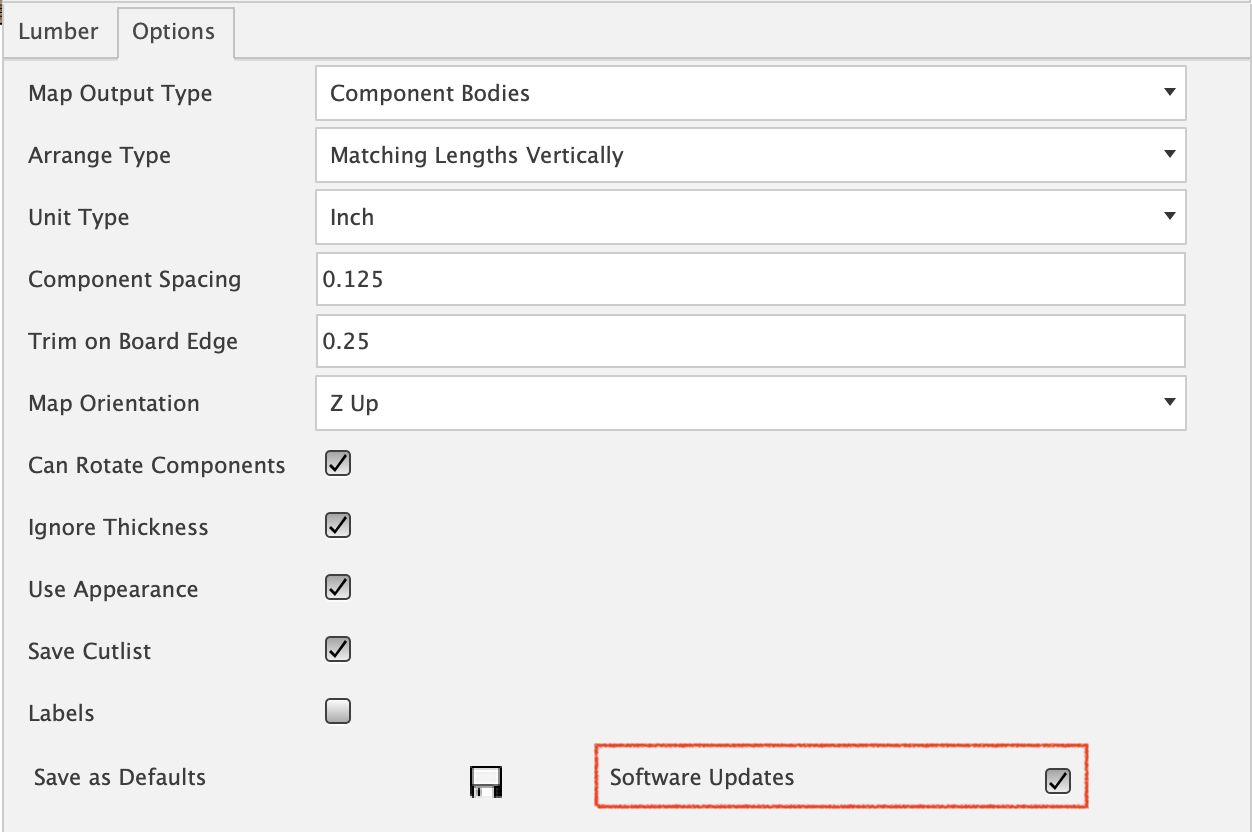Click the Component Spacing label
Viewport: 1252px width, 832px height.
click(x=134, y=280)
